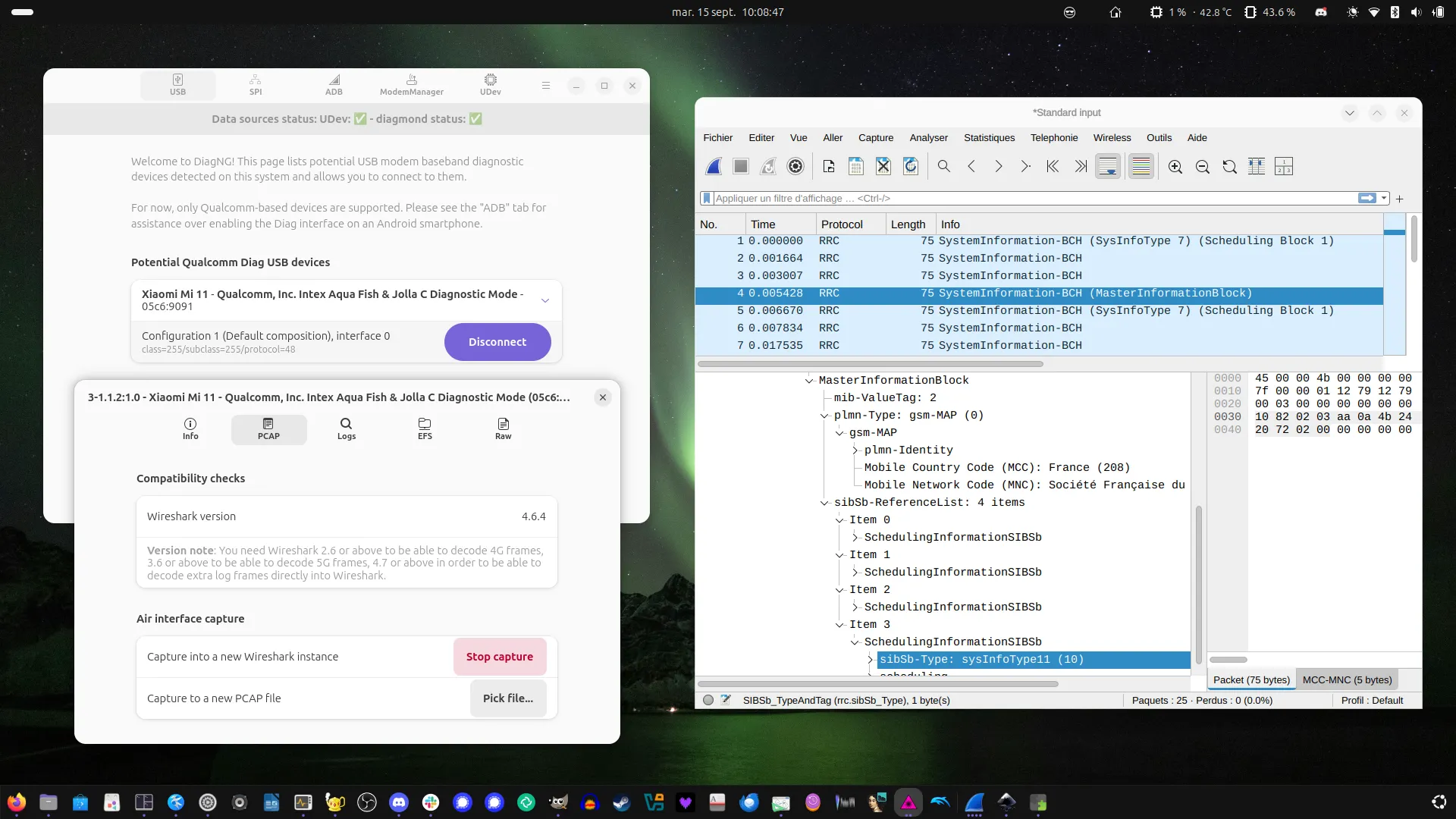The image size is (1456, 819).
Task: Click the display filter input field
Action: click(x=1035, y=198)
